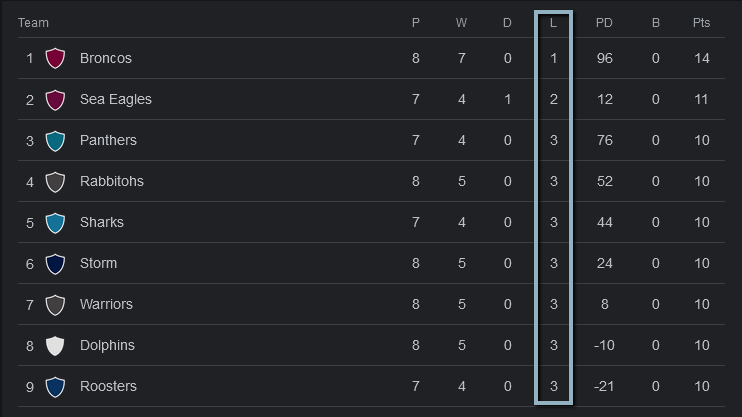Select the Panthers teal shield icon
The image size is (742, 417).
pos(55,141)
